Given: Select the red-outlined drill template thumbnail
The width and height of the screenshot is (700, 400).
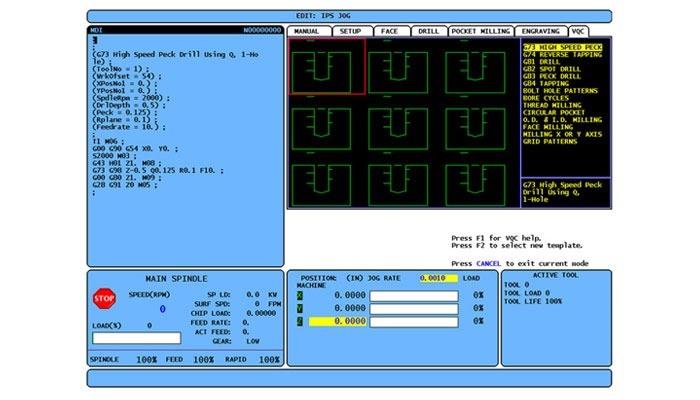Looking at the screenshot, I should click(327, 66).
